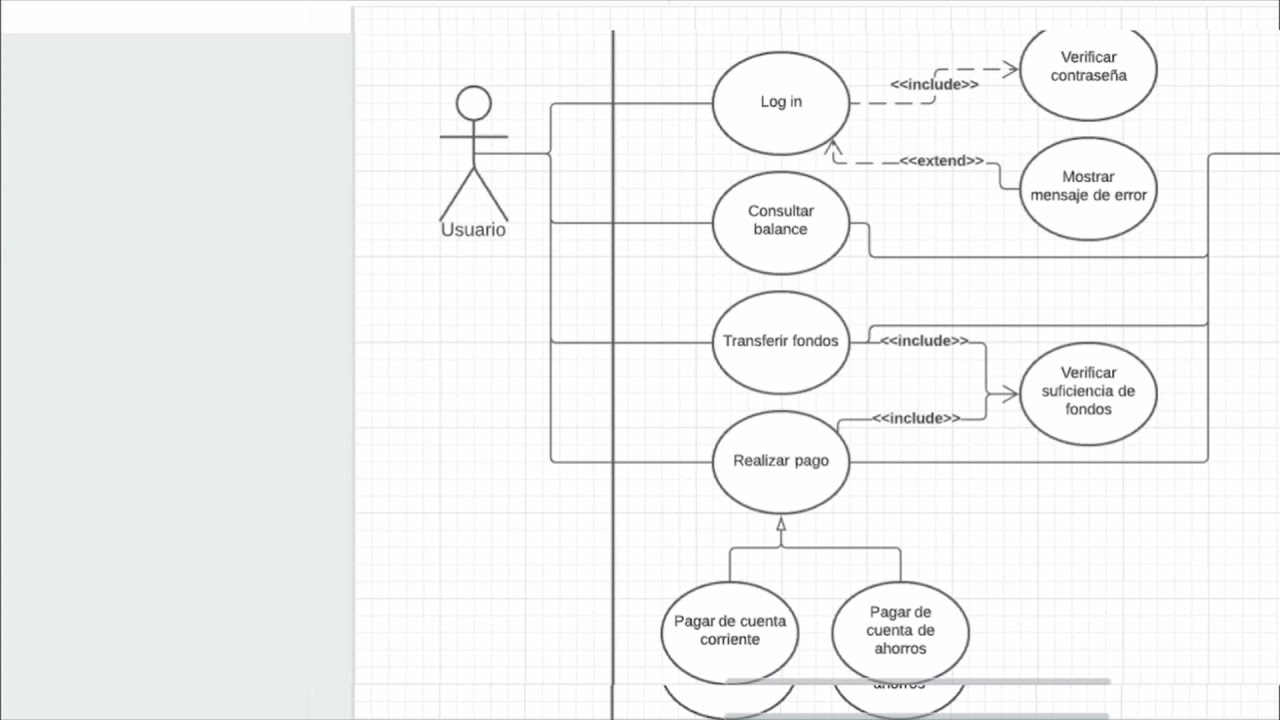1280x720 pixels.
Task: Select the 'Realizar pago' use case
Action: point(781,462)
